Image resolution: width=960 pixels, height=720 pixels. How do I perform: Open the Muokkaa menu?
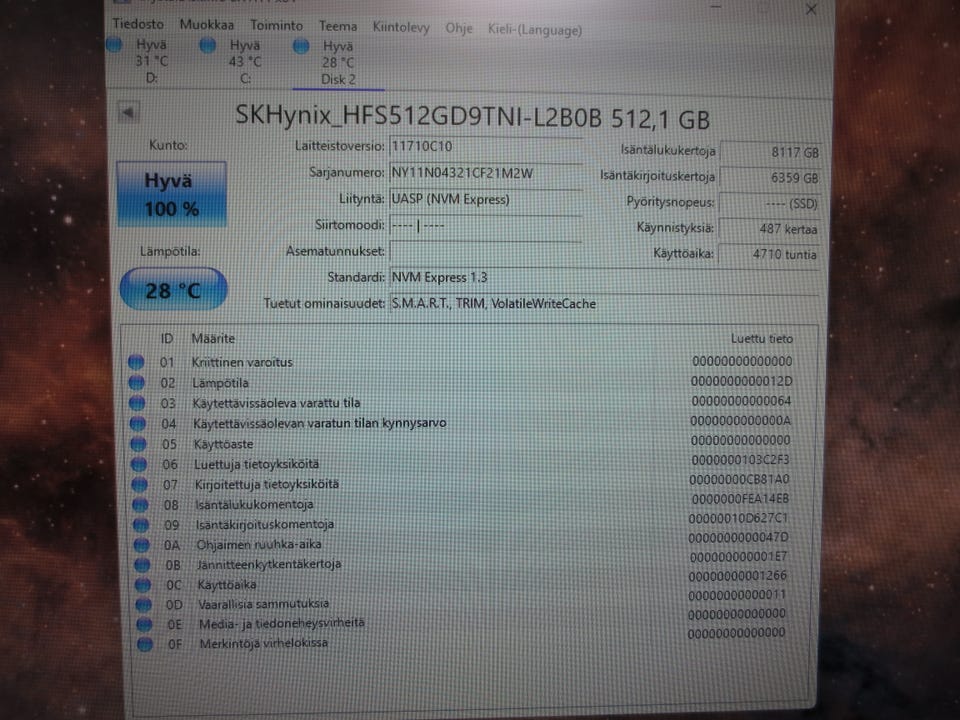tap(206, 25)
